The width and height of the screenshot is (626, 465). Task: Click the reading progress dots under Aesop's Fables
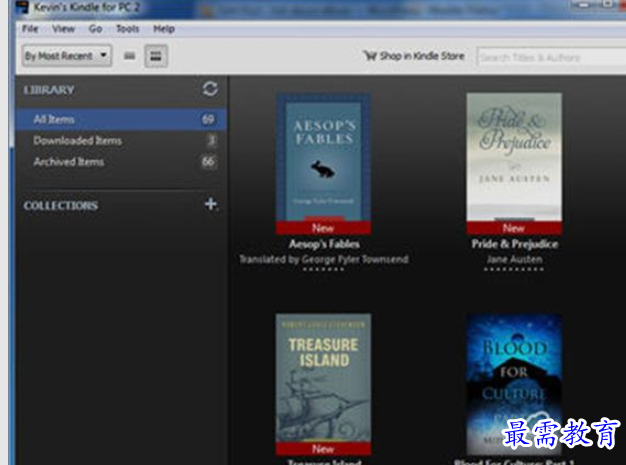[323, 269]
